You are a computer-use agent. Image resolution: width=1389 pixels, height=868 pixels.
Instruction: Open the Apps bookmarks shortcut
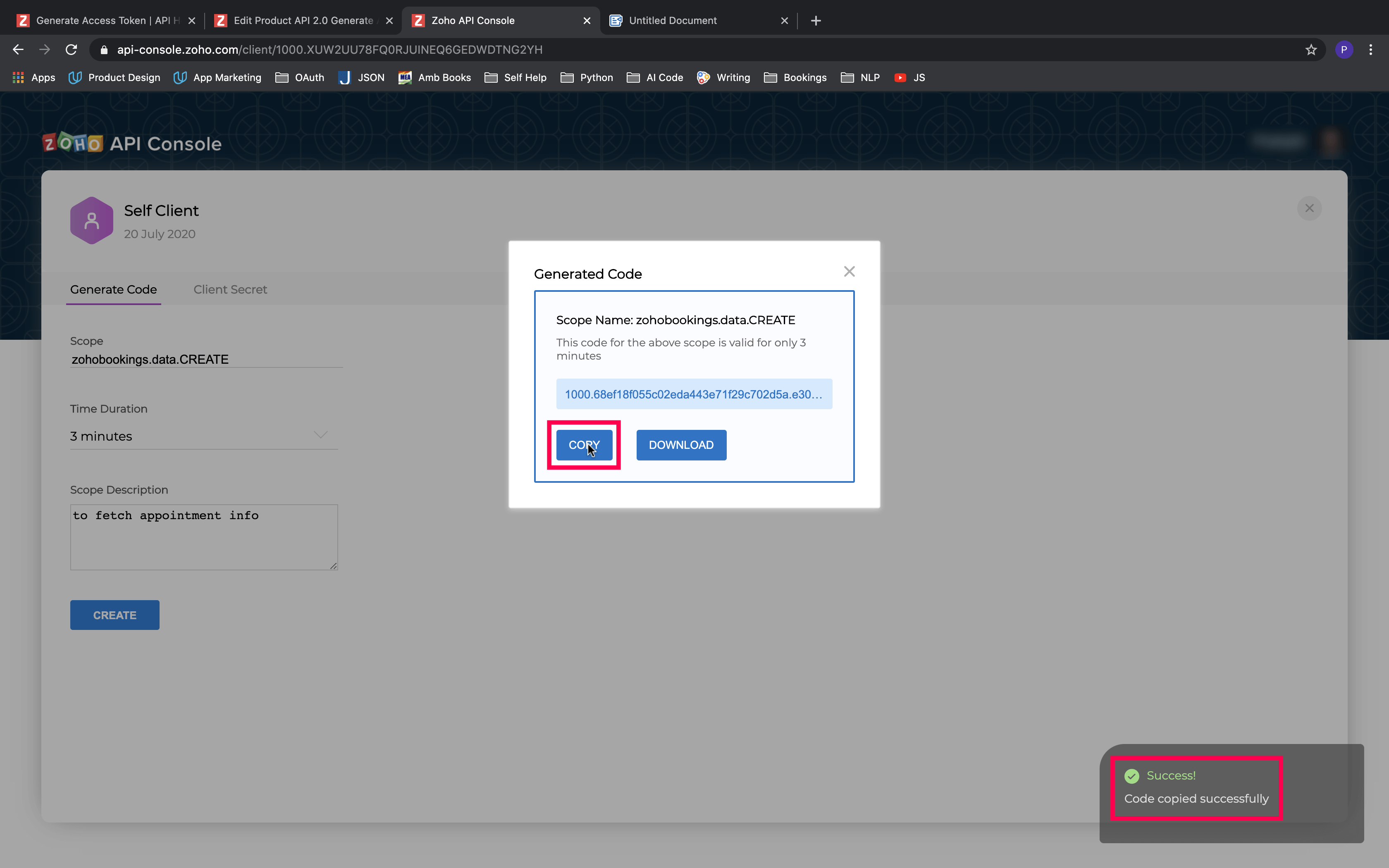(x=34, y=78)
